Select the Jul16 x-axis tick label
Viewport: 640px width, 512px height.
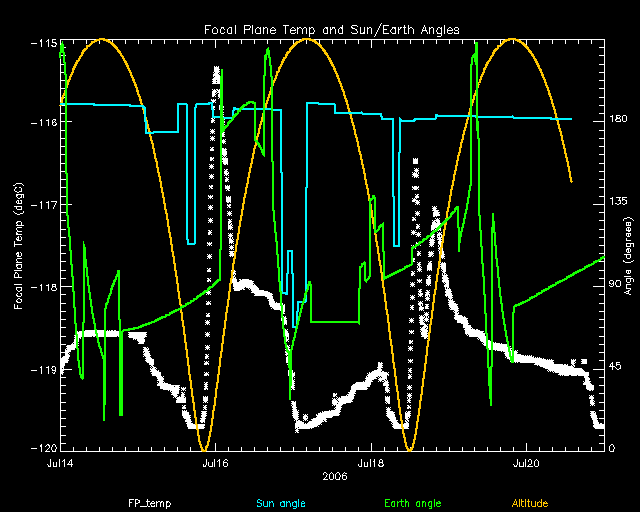[215, 464]
